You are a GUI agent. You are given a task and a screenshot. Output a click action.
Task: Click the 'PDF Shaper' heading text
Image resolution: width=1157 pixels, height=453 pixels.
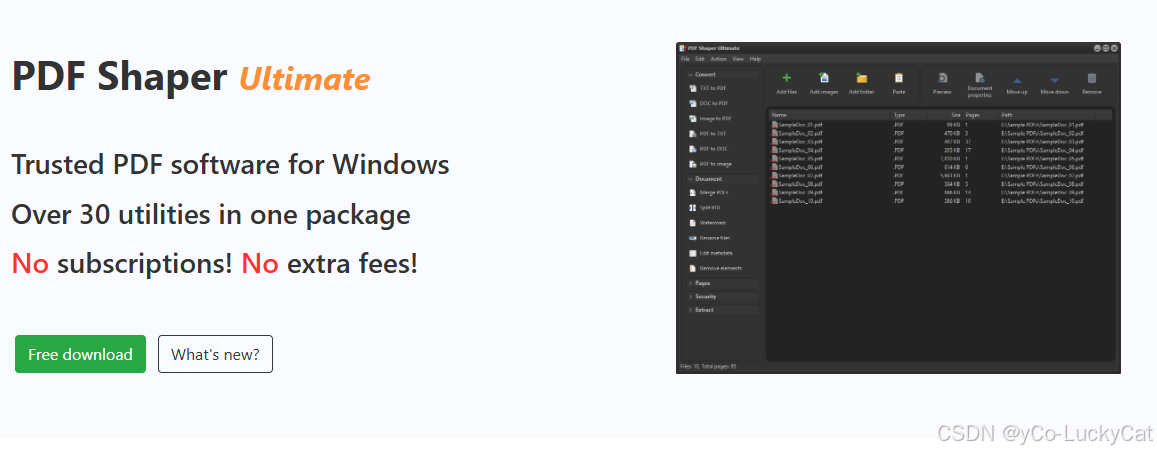point(120,76)
